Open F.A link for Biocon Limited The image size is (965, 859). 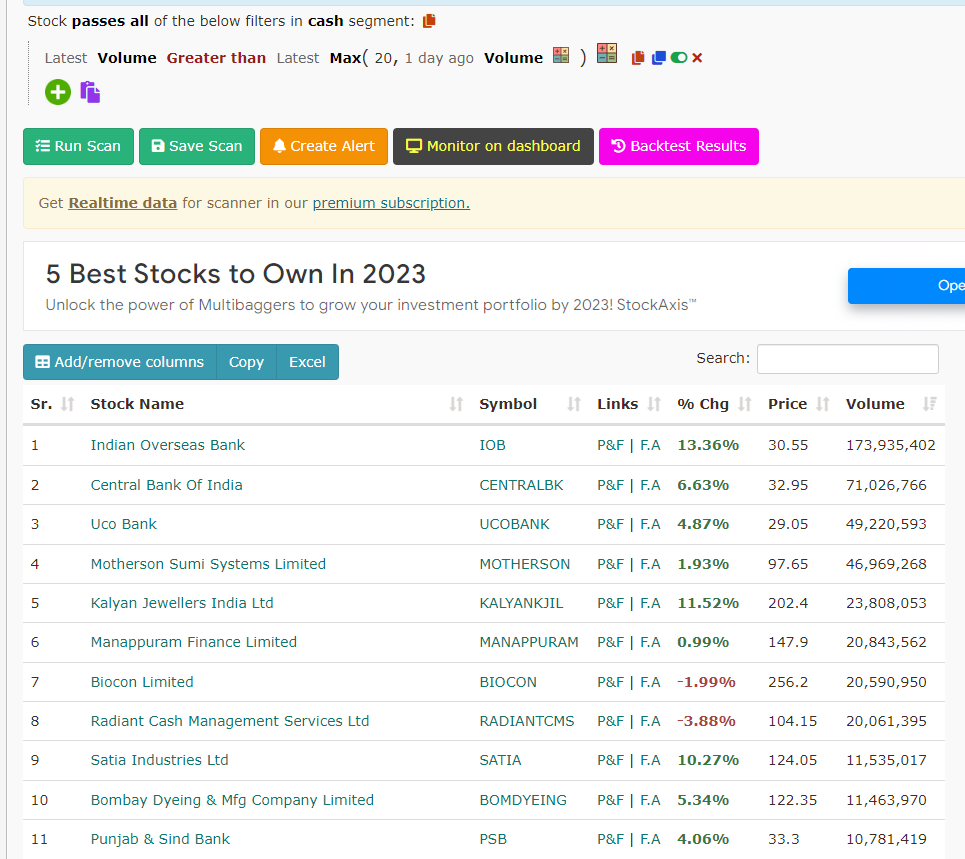651,682
